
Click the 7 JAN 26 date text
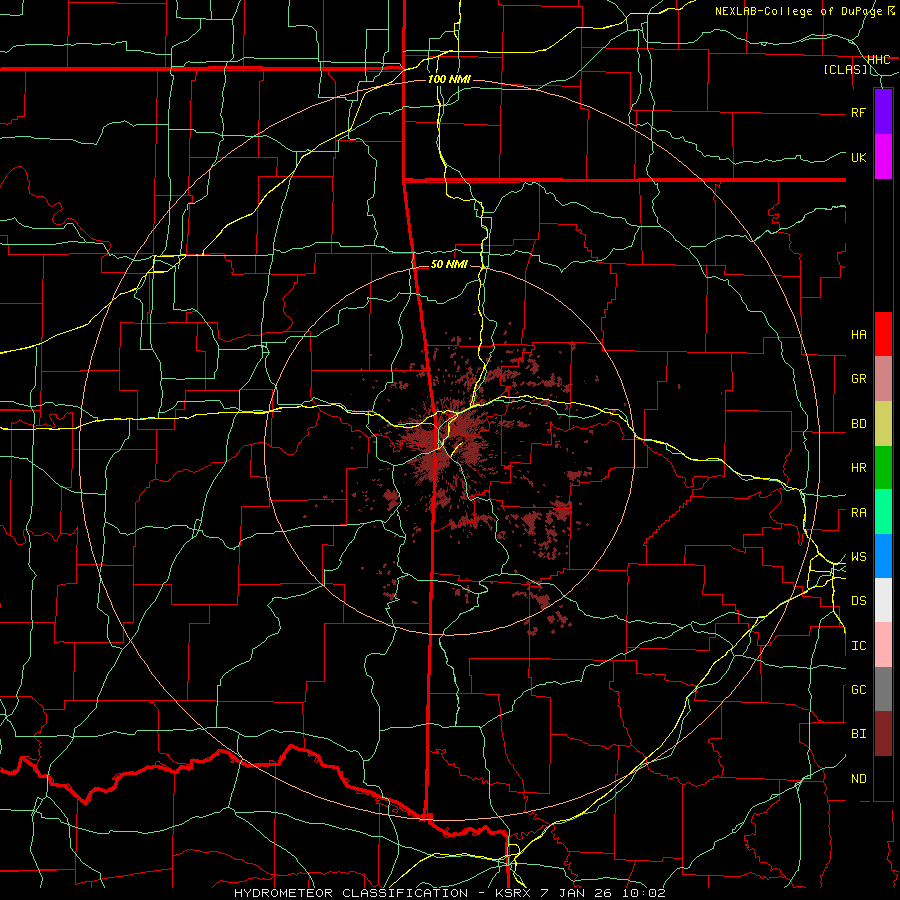tap(576, 893)
